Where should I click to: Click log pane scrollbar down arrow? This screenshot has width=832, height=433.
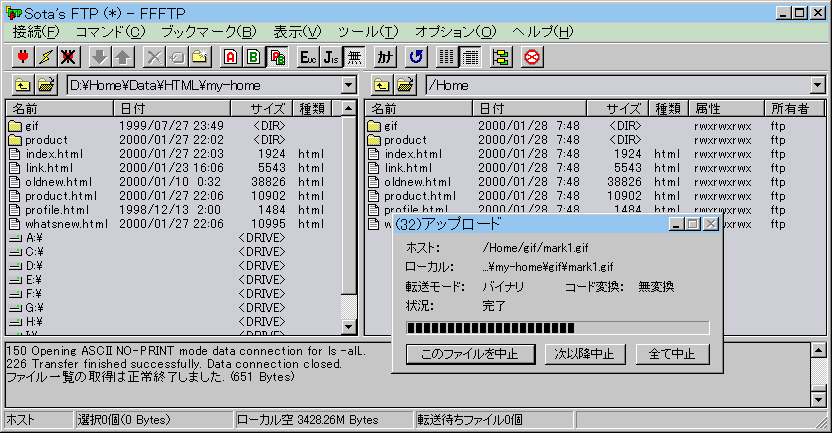(x=819, y=400)
